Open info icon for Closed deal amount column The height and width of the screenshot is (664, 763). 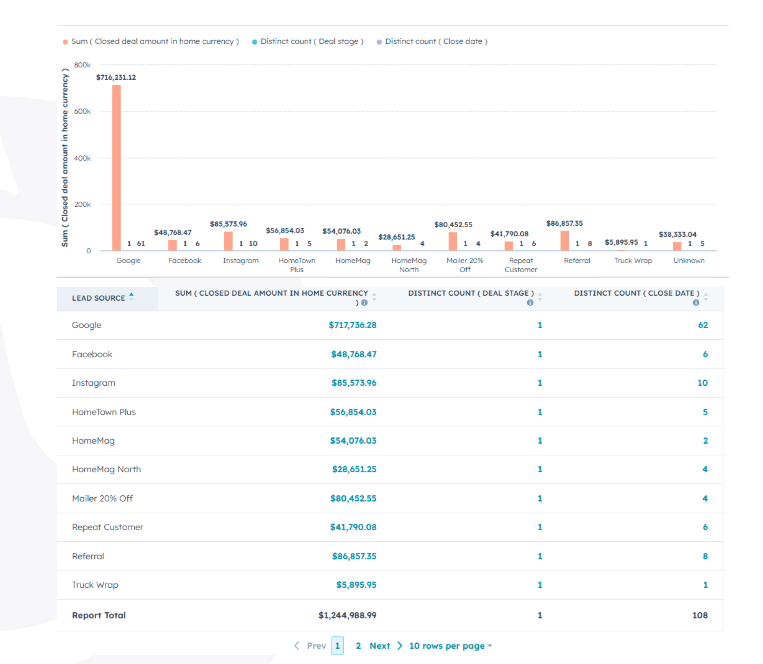pyautogui.click(x=364, y=303)
